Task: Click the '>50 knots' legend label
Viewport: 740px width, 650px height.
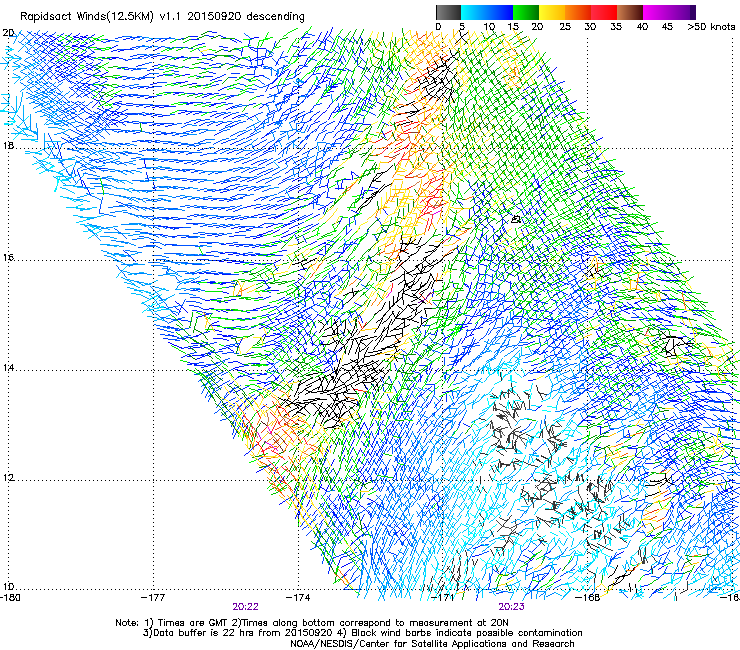Action: coord(711,27)
